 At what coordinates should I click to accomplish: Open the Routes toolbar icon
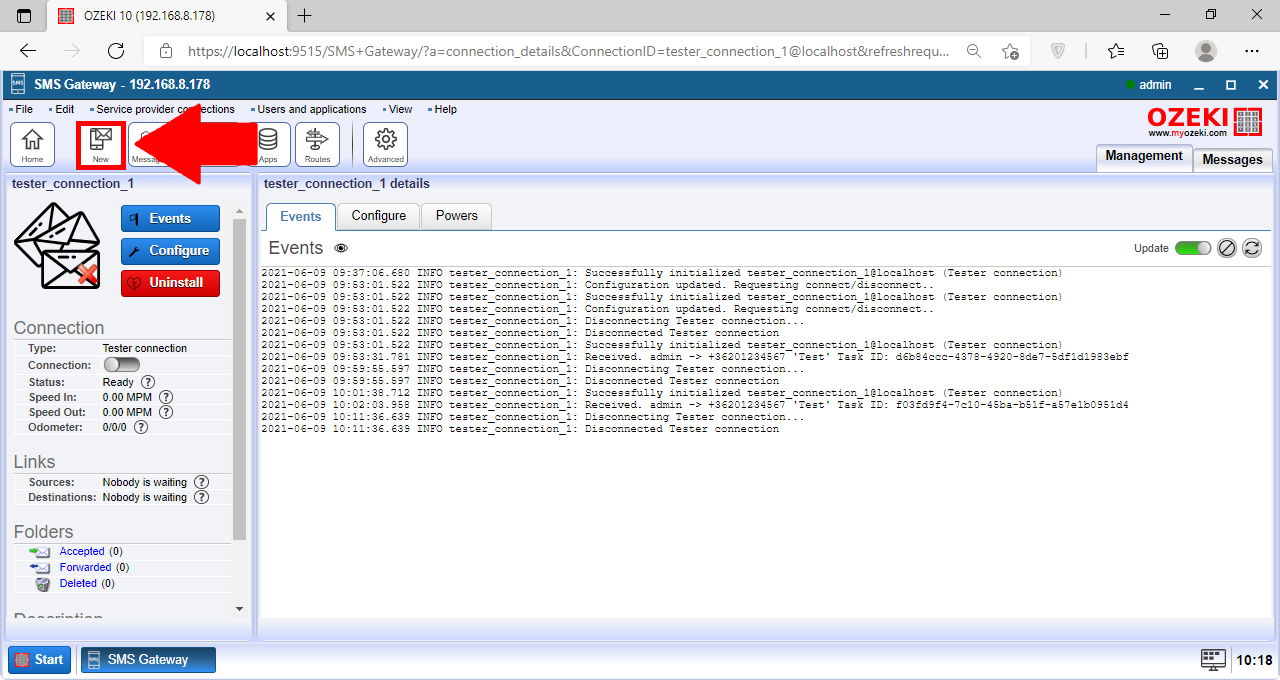(x=317, y=144)
